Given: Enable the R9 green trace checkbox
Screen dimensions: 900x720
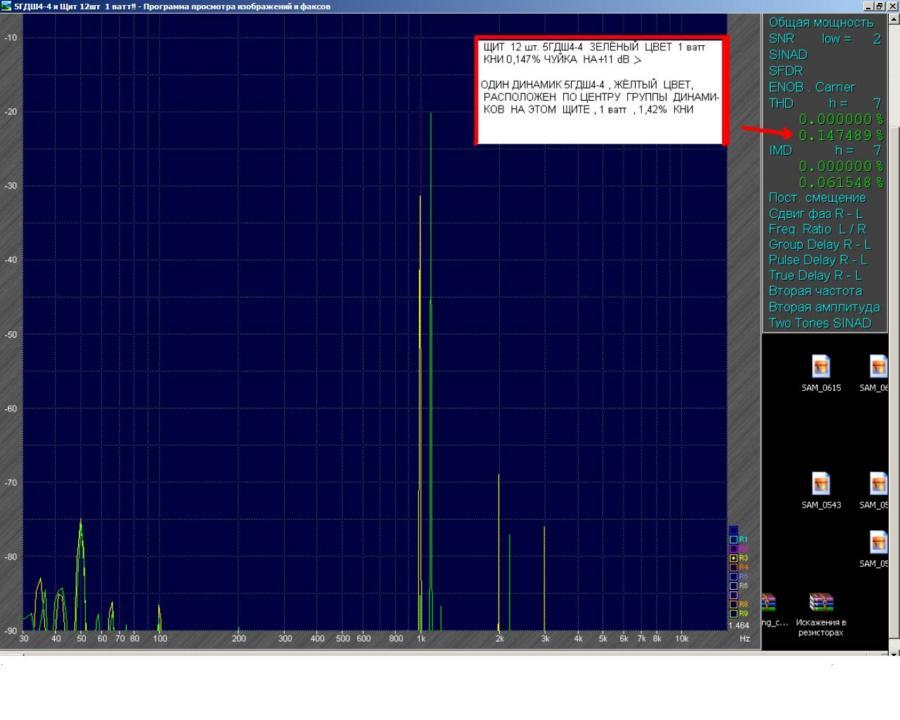Looking at the screenshot, I should click(x=733, y=614).
